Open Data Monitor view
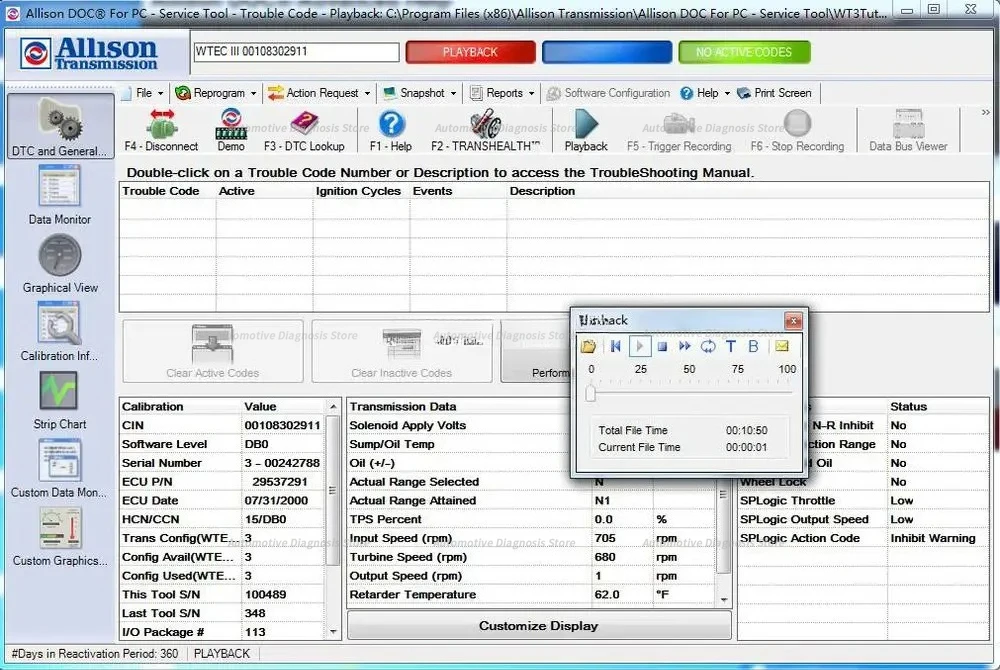 [59, 194]
